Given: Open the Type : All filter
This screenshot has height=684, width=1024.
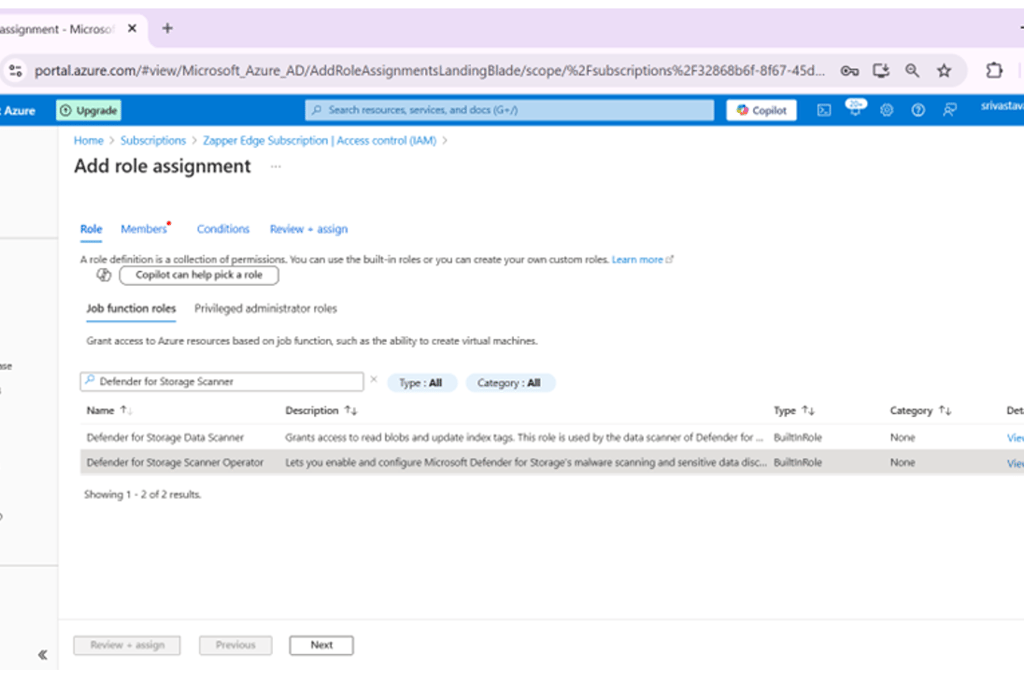Looking at the screenshot, I should 422,383.
